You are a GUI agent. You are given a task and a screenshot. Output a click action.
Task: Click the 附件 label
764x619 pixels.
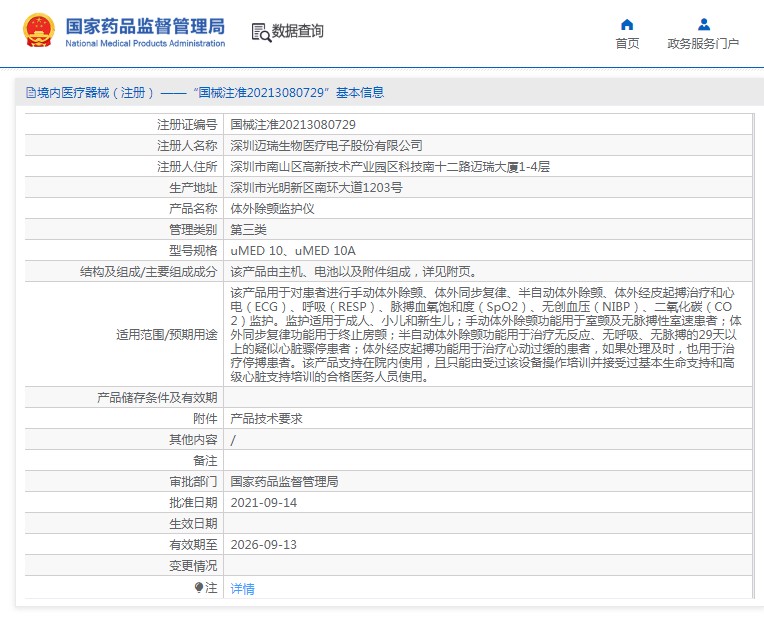tap(205, 419)
